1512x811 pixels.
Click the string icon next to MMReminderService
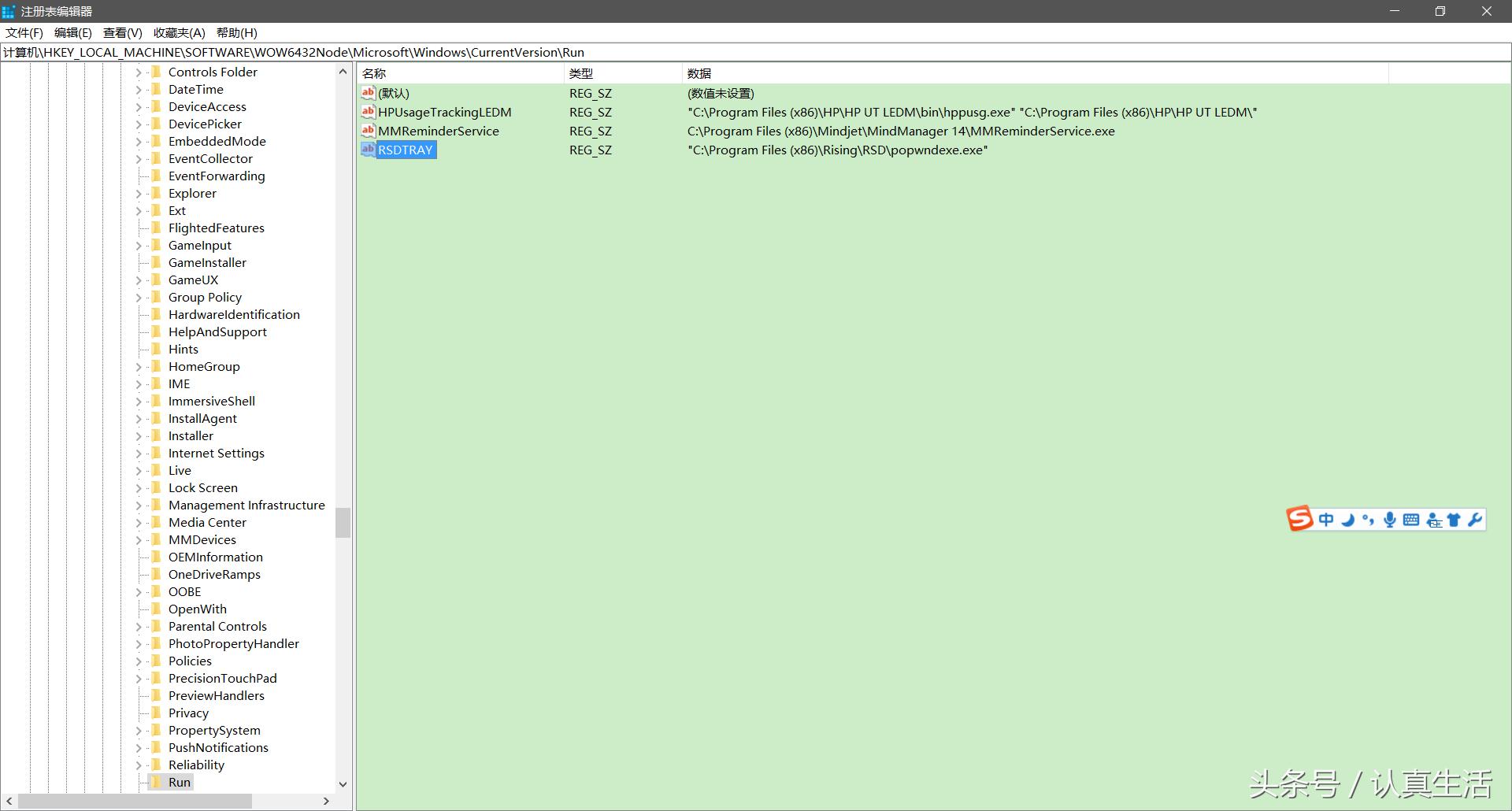[x=368, y=131]
